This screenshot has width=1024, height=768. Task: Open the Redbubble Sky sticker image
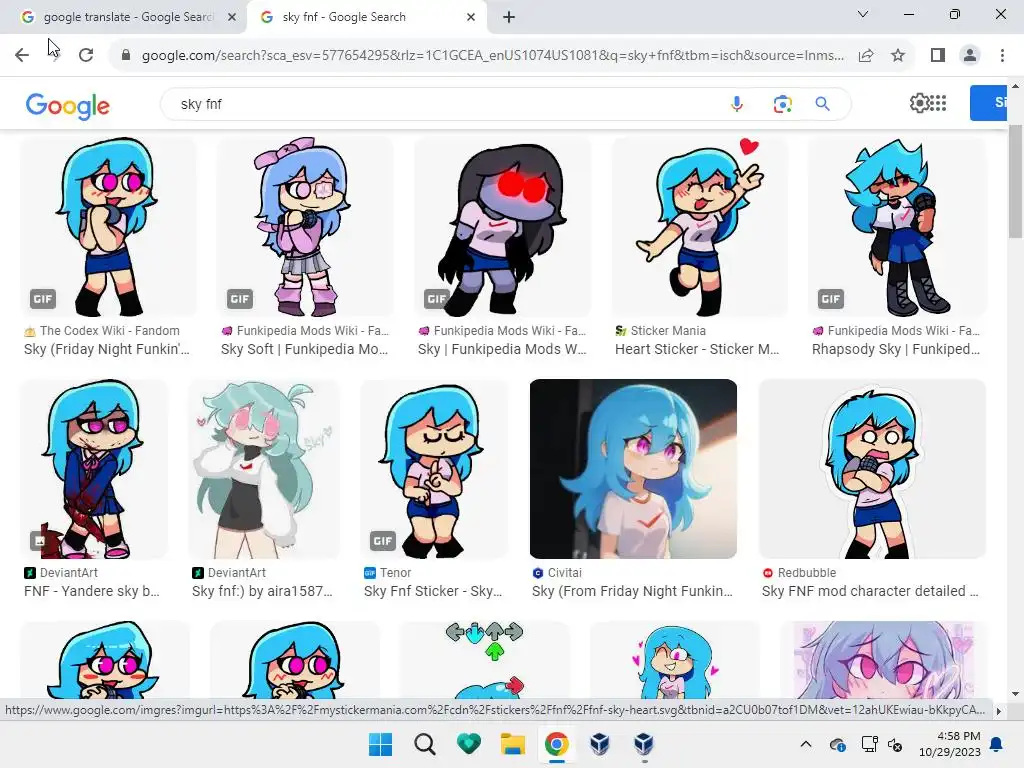pos(872,468)
